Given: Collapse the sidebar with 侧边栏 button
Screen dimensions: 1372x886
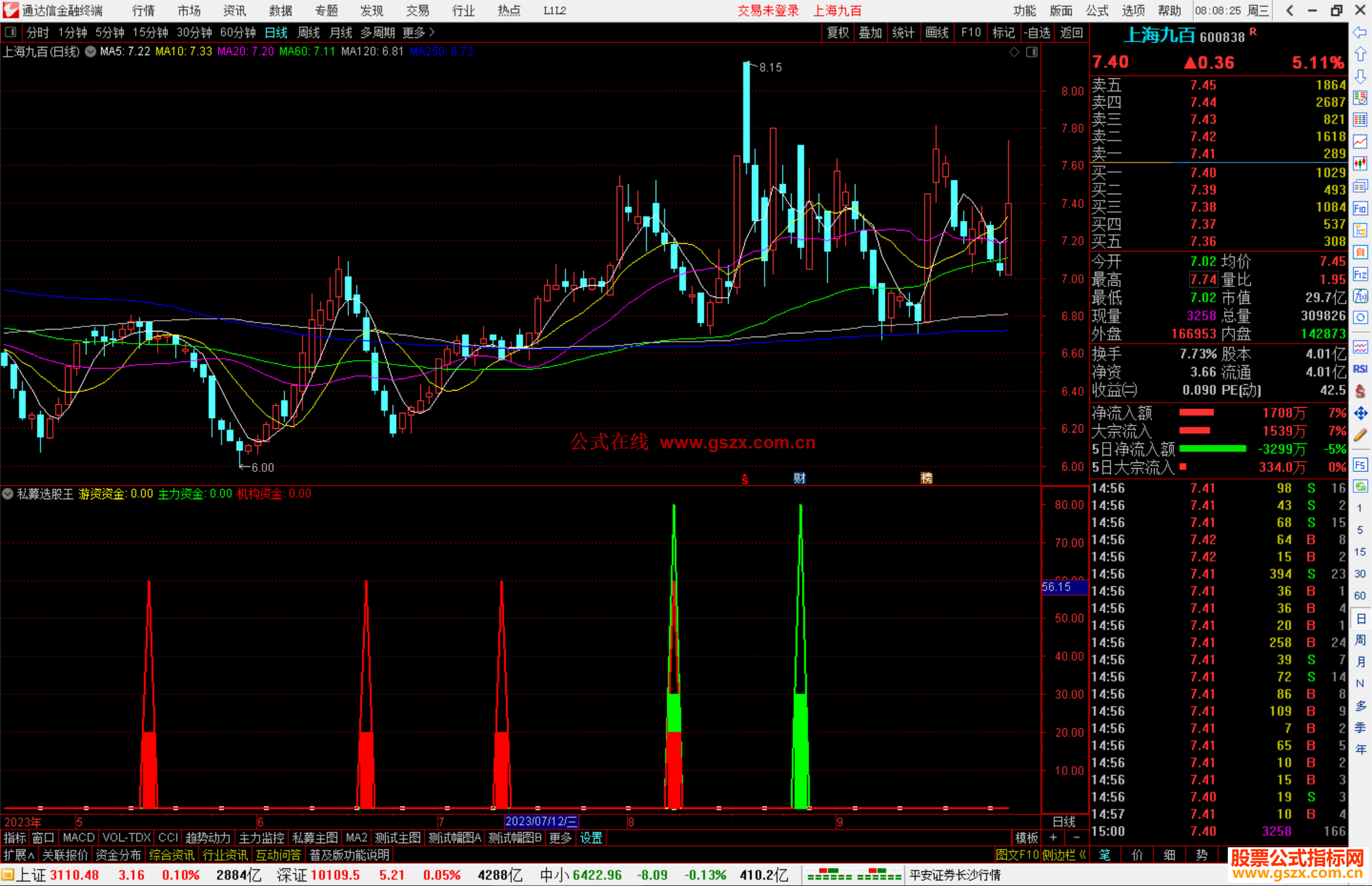Looking at the screenshot, I should (x=1064, y=855).
